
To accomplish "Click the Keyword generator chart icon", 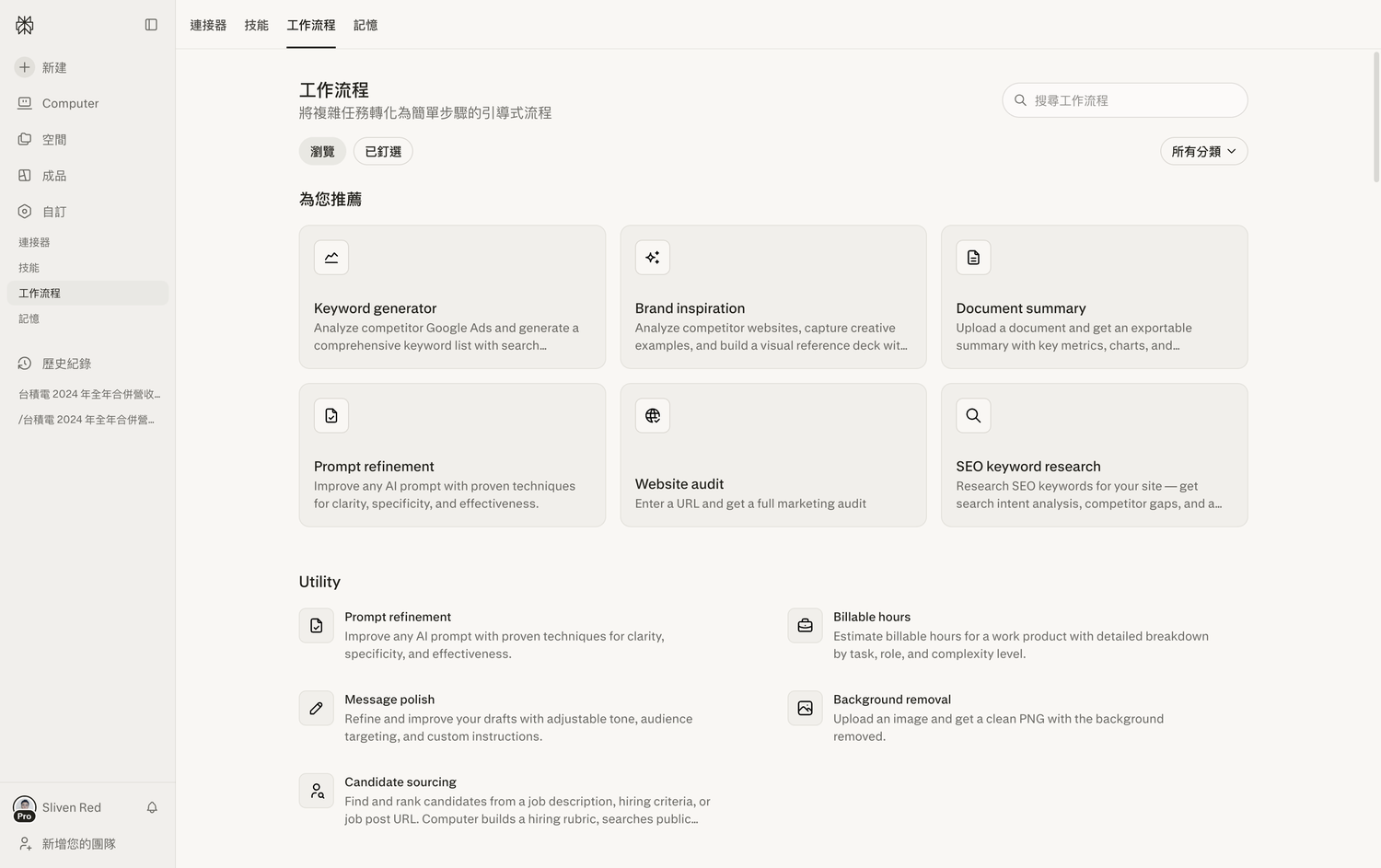I will tap(331, 258).
